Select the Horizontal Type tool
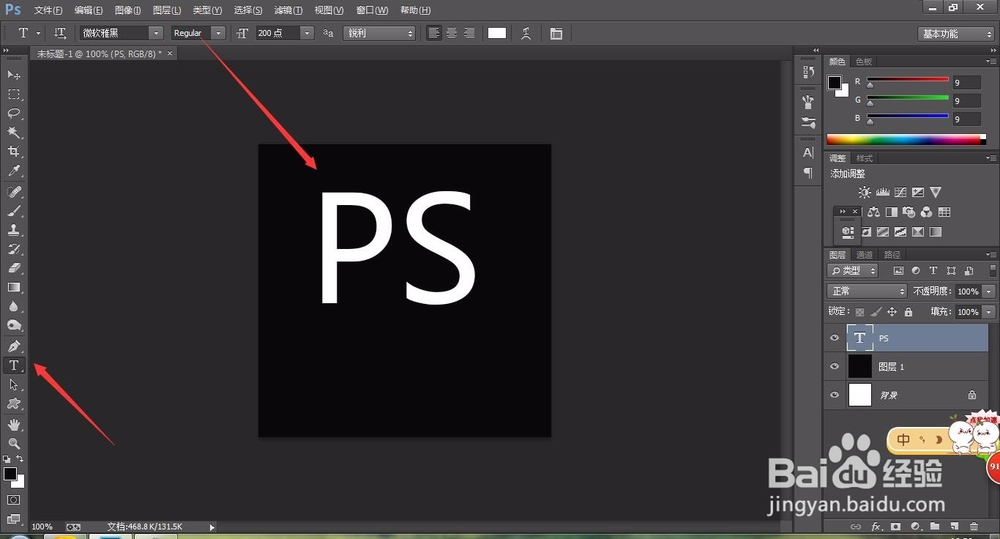 pos(13,365)
